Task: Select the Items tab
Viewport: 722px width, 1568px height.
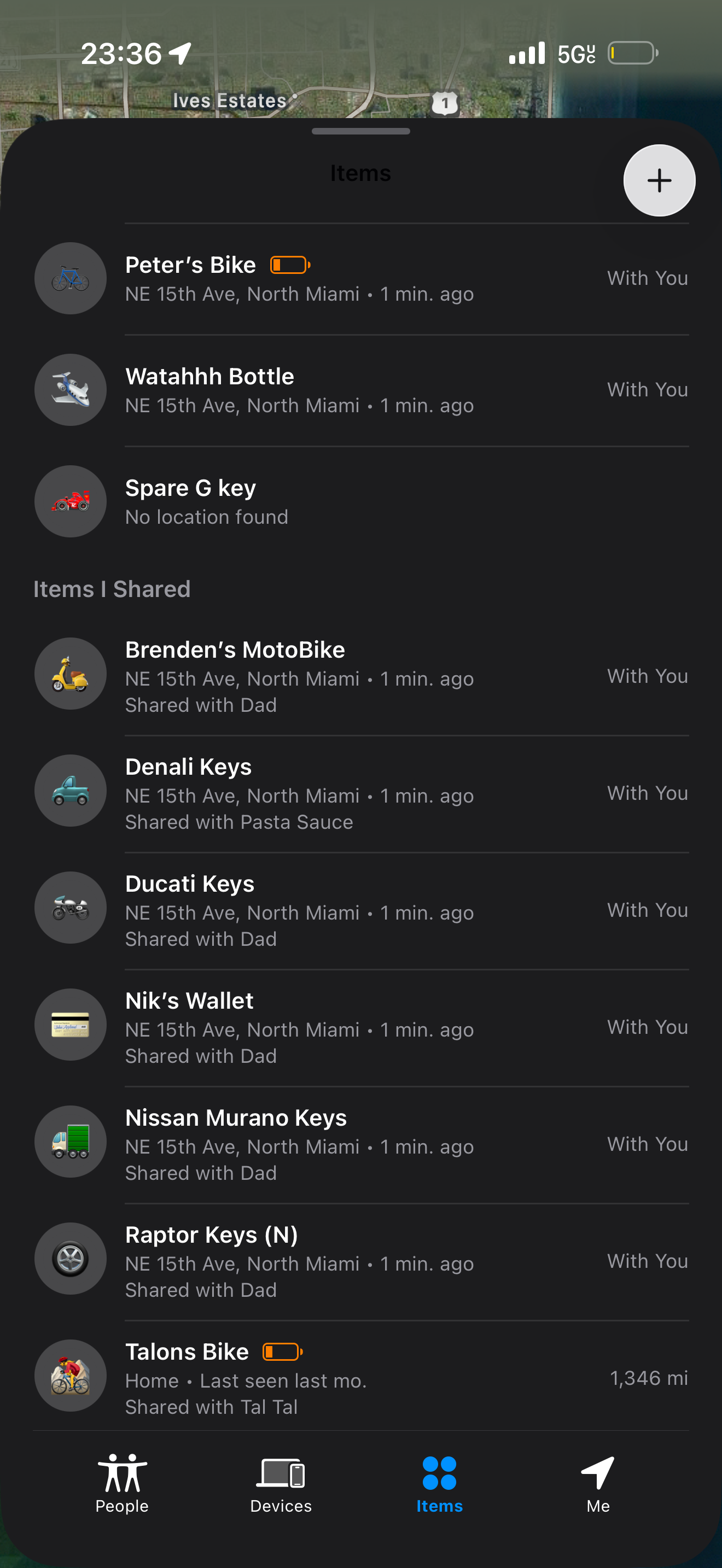Action: [x=439, y=1483]
